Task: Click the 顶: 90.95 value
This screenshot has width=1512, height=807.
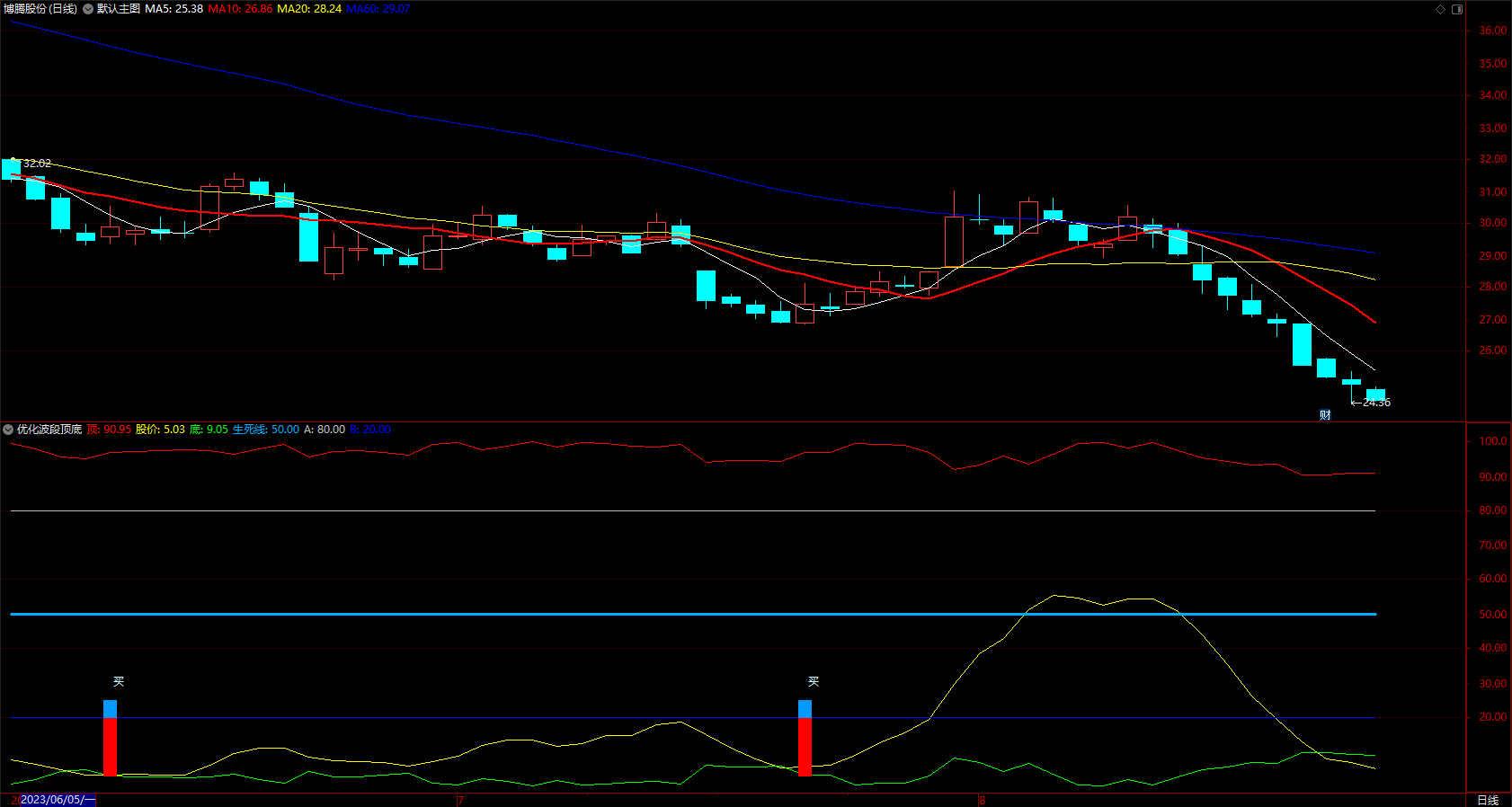Action: click(x=109, y=430)
